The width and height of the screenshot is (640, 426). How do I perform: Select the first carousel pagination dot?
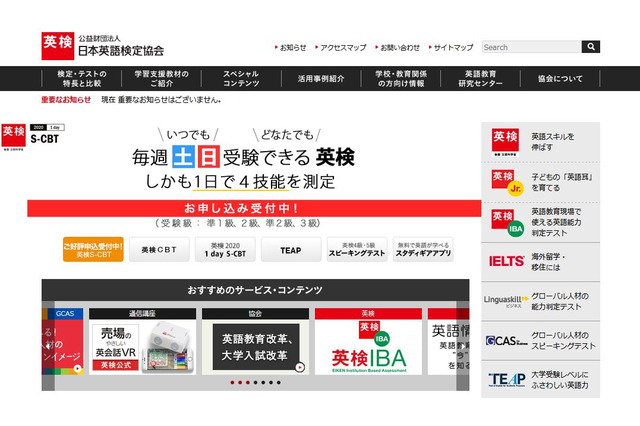pyautogui.click(x=232, y=382)
